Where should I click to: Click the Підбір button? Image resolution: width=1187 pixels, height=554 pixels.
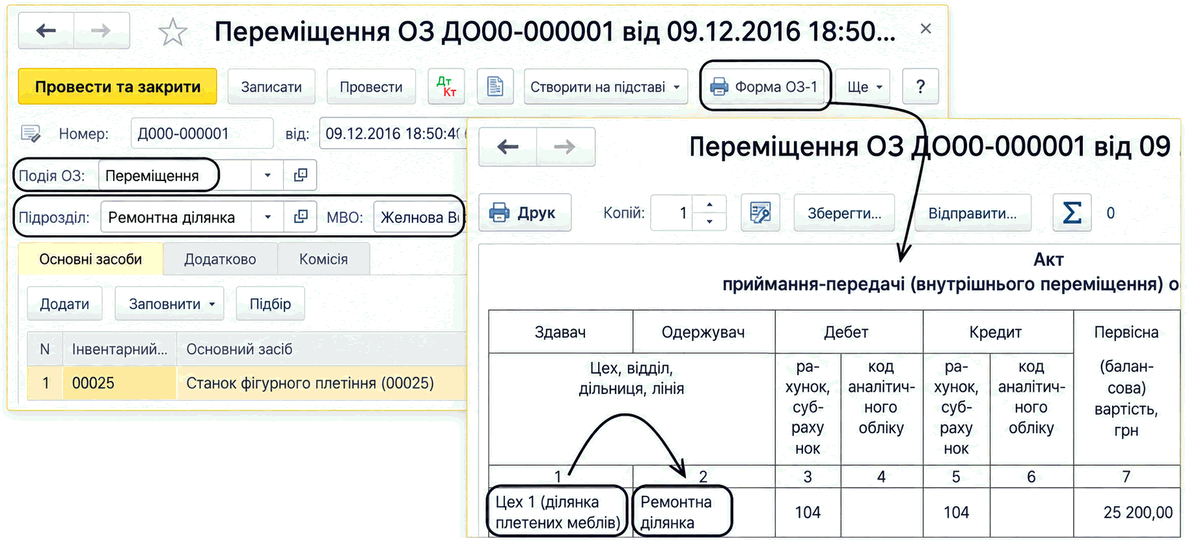[x=270, y=303]
